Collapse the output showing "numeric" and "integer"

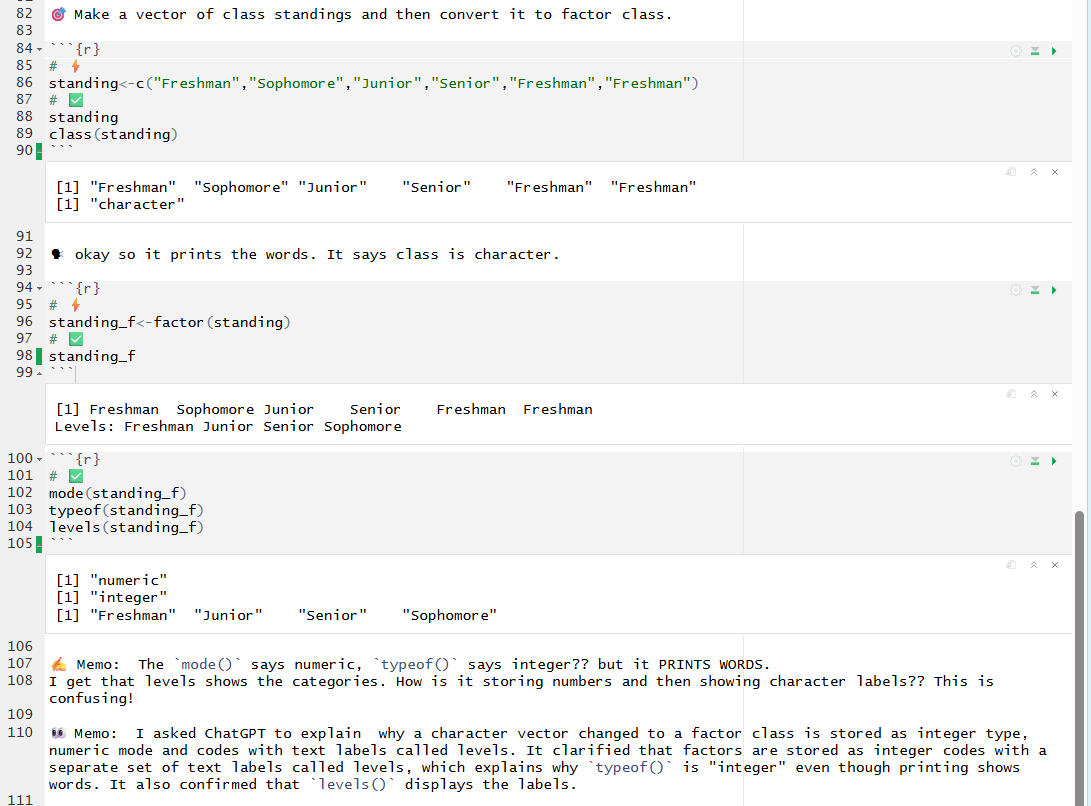[x=1034, y=565]
